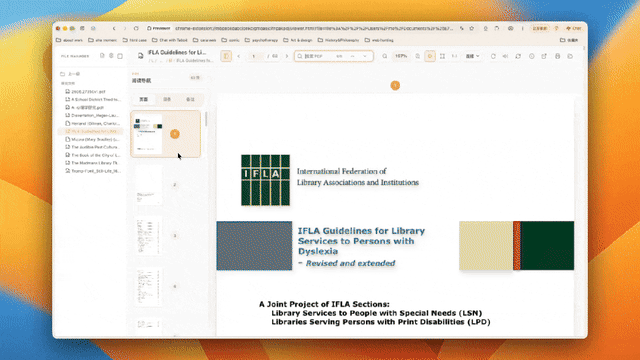Switch to the first navigation tab 页面
The image size is (640, 360).
(x=144, y=99)
